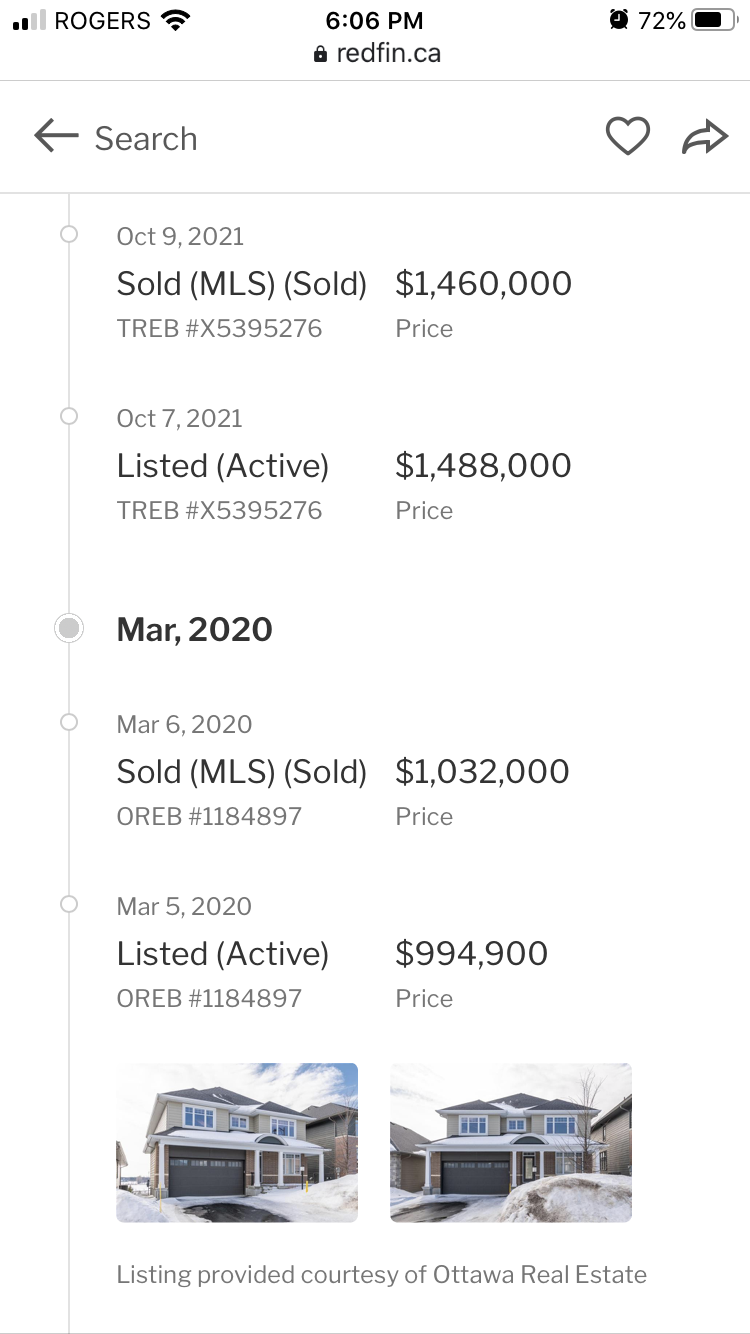750x1334 pixels.
Task: Tap the $1,460,000 sold price entry
Action: pos(483,284)
